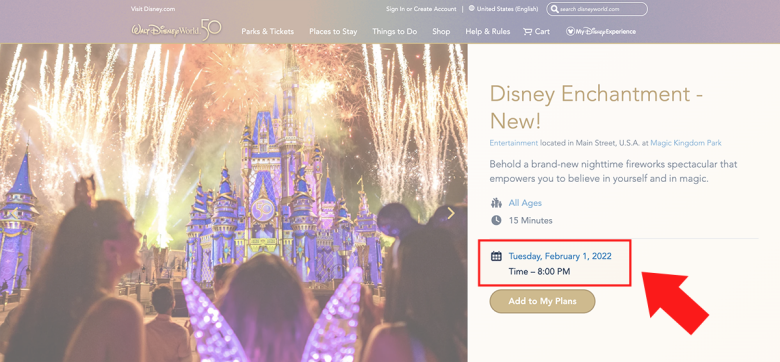Image resolution: width=780 pixels, height=362 pixels.
Task: Click the globe icon for United States
Action: click(x=472, y=9)
